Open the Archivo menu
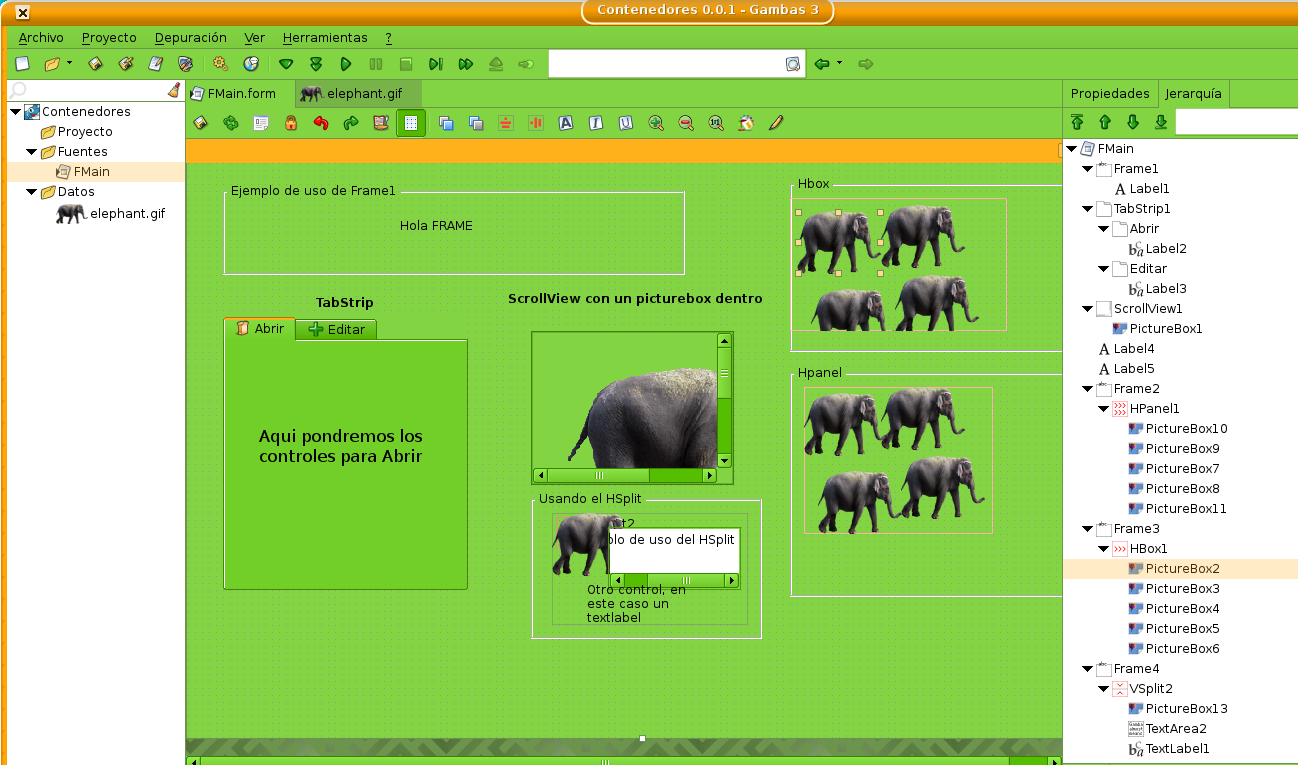The image size is (1298, 765). tap(41, 37)
